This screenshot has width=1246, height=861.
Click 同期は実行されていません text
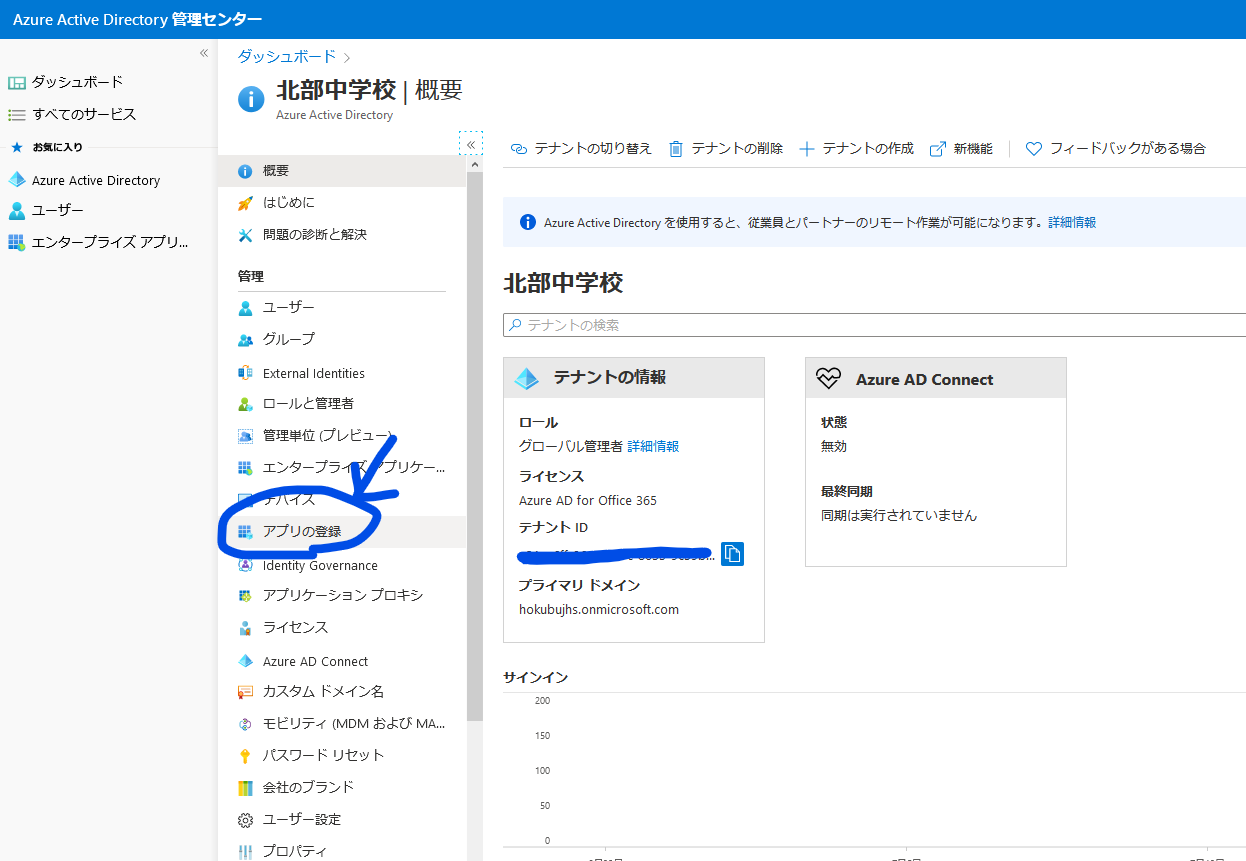click(899, 516)
